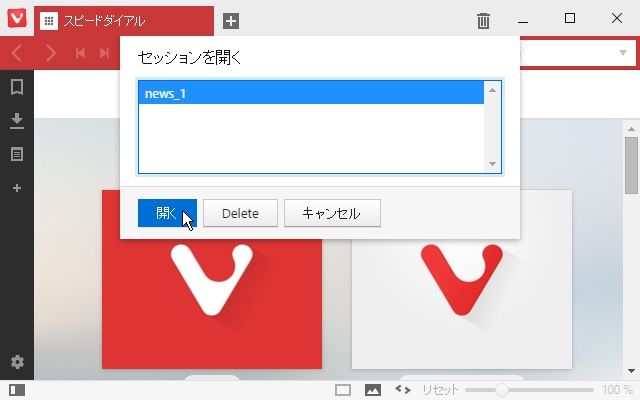Click the 開く button
Viewport: 640px width, 400px height.
[167, 213]
